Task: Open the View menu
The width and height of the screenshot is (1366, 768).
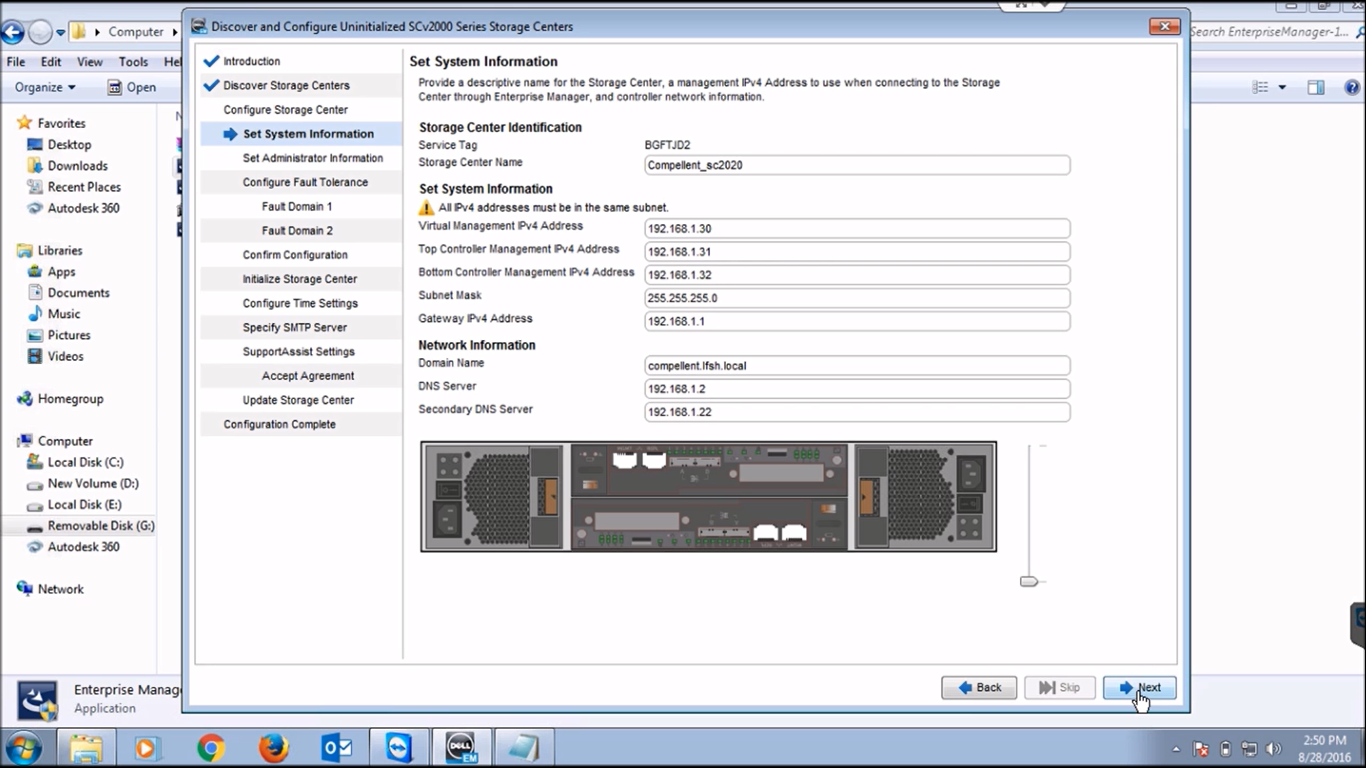Action: click(x=89, y=61)
